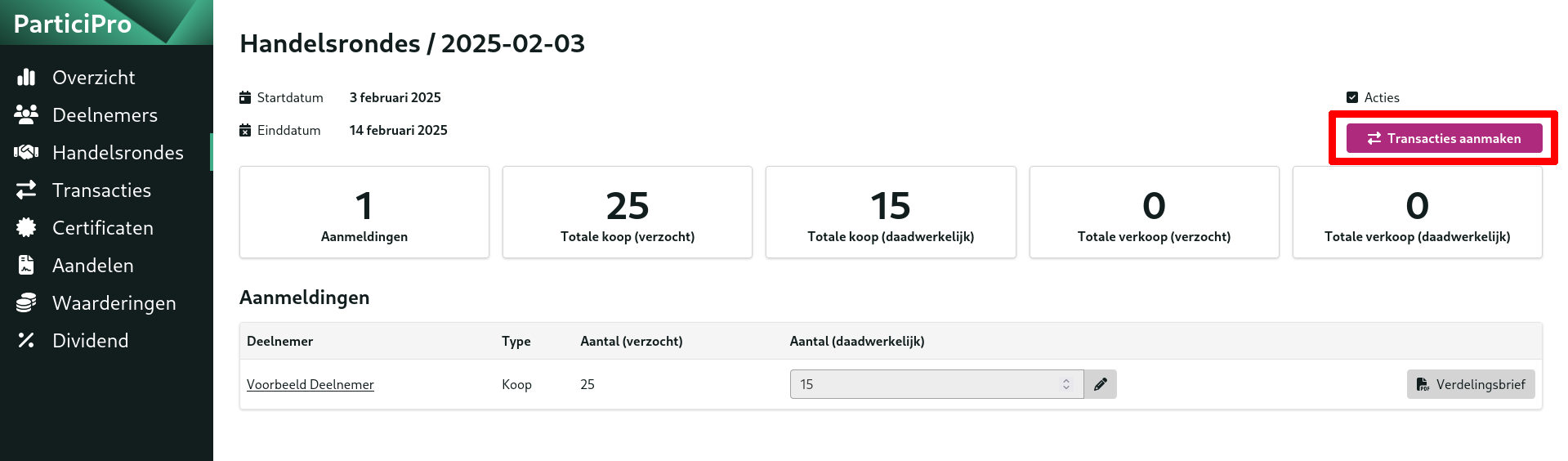Click the Overzicht bar chart icon

point(26,77)
